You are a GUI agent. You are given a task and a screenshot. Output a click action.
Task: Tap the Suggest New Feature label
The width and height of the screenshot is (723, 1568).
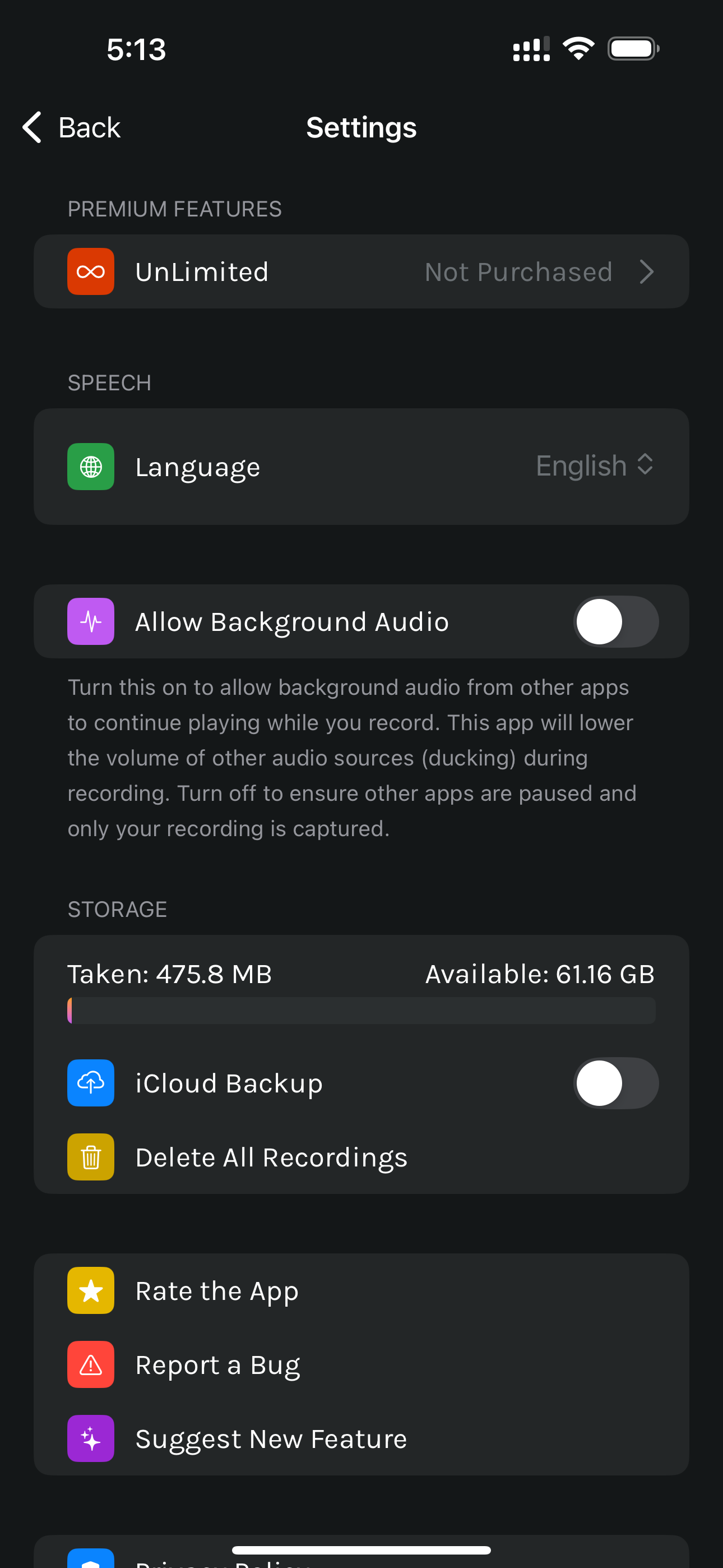(x=271, y=1440)
